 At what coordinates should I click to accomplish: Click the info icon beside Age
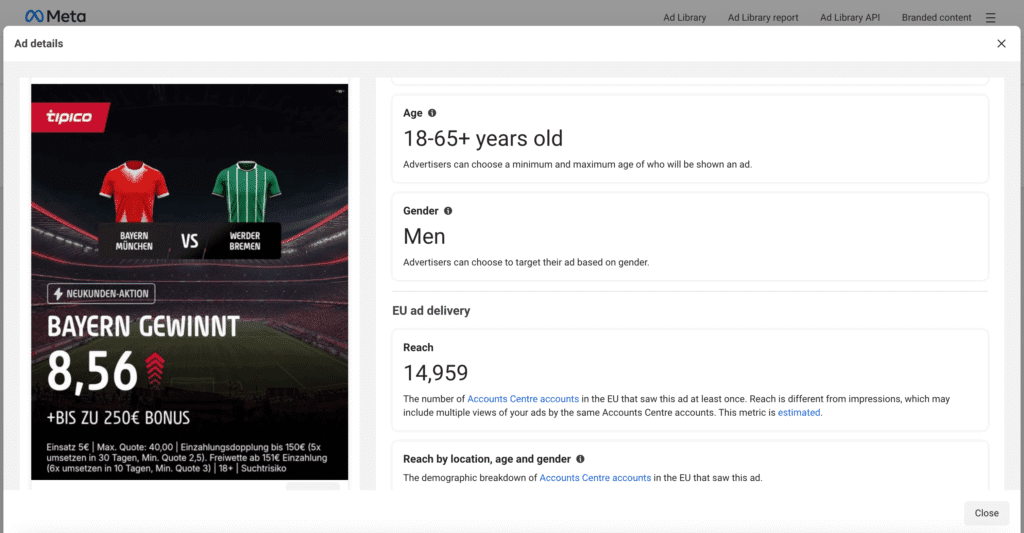[x=432, y=113]
